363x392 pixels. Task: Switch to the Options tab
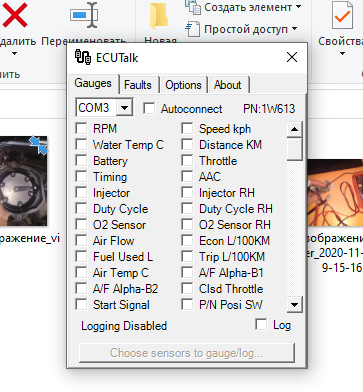click(183, 85)
